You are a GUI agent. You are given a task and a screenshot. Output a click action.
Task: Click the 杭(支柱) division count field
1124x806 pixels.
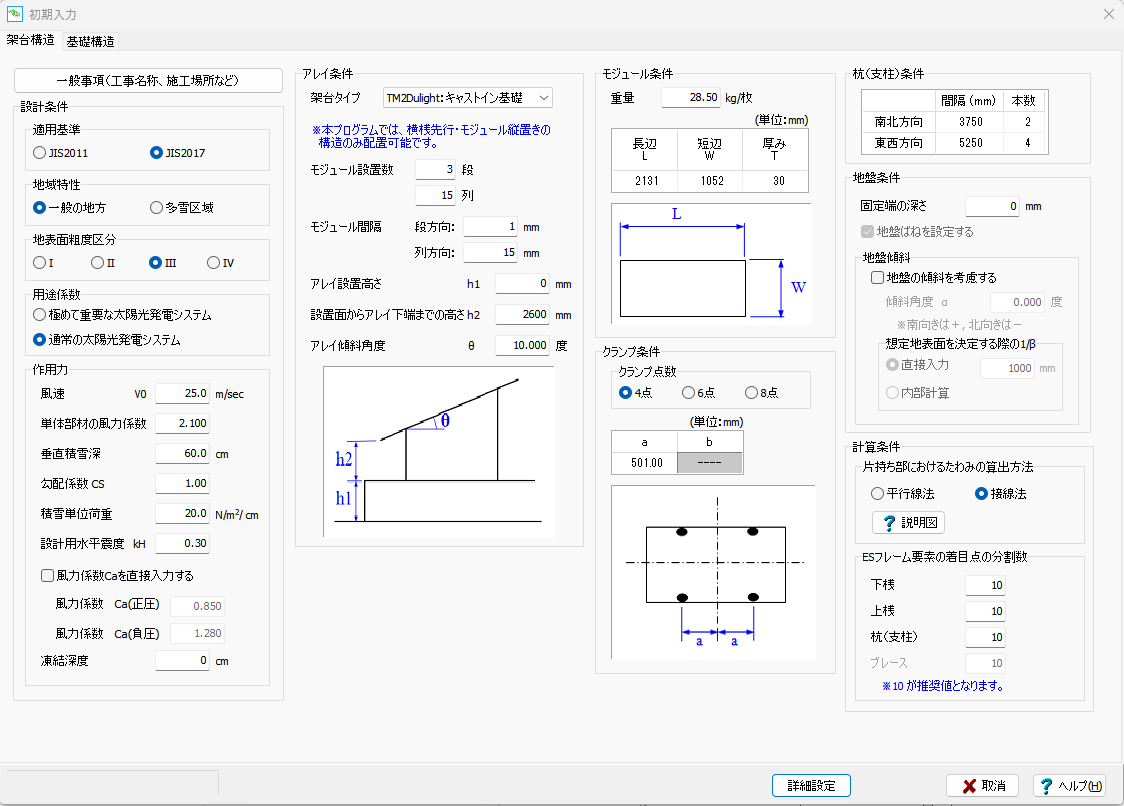point(985,637)
